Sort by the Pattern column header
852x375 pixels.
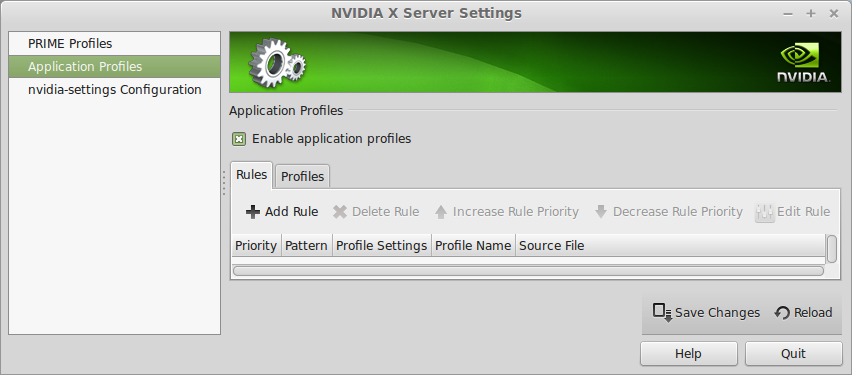[306, 246]
